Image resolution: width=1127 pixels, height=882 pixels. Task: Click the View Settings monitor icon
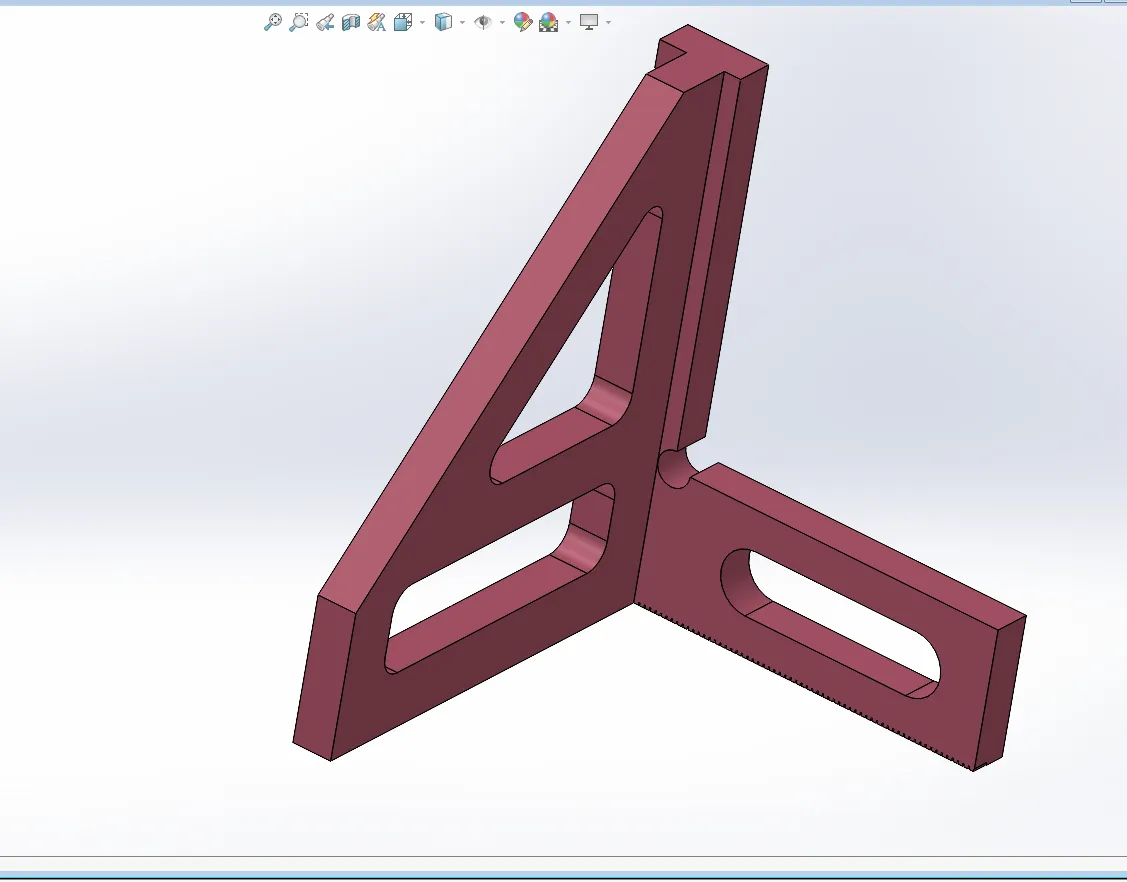click(x=590, y=22)
